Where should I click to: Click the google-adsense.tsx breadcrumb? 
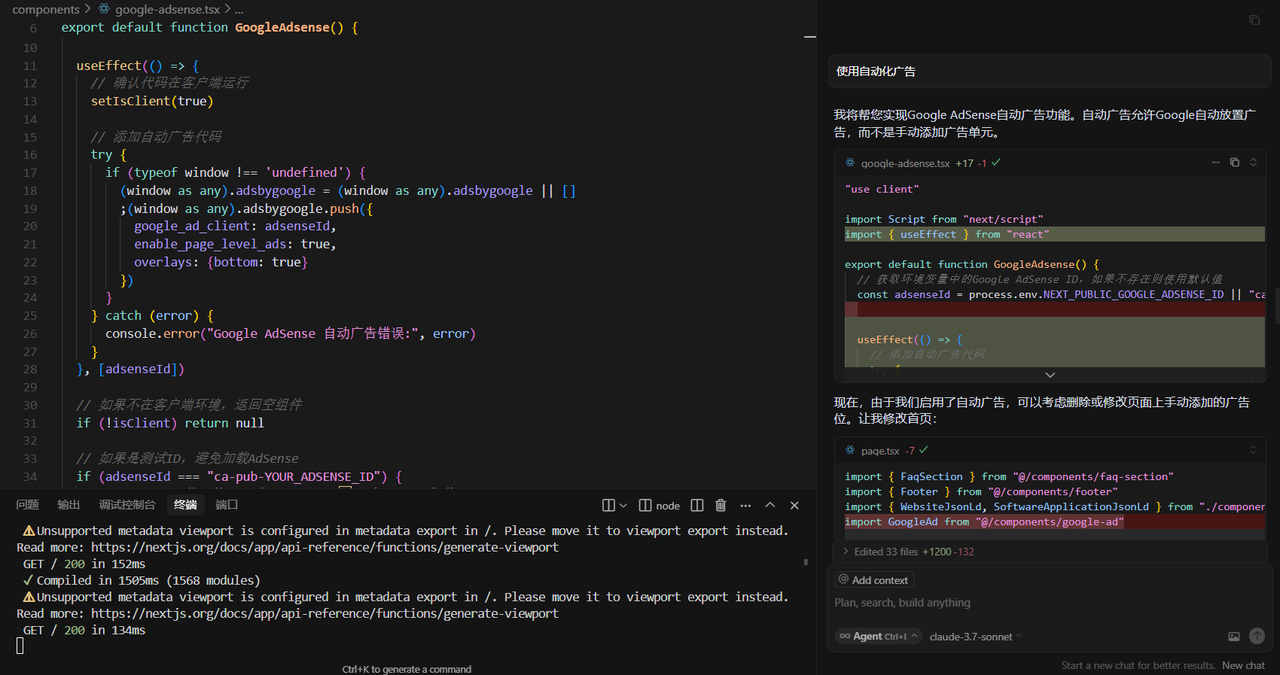[x=167, y=9]
